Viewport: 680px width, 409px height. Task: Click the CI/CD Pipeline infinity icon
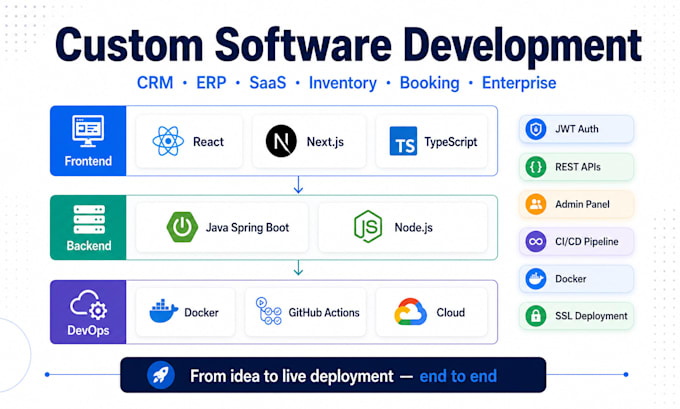tap(536, 242)
